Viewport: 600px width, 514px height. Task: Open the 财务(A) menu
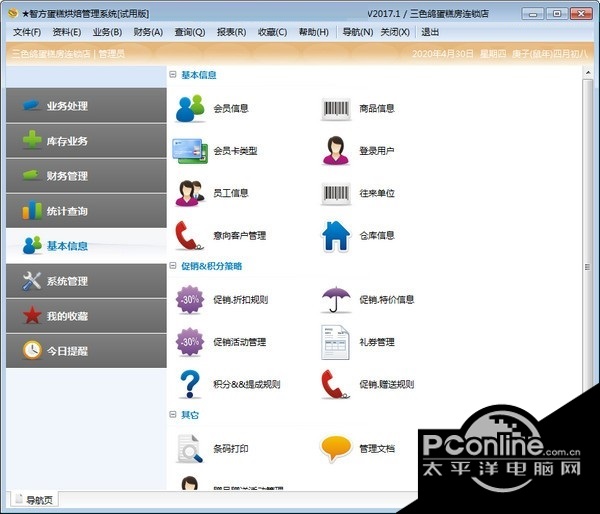pos(148,32)
